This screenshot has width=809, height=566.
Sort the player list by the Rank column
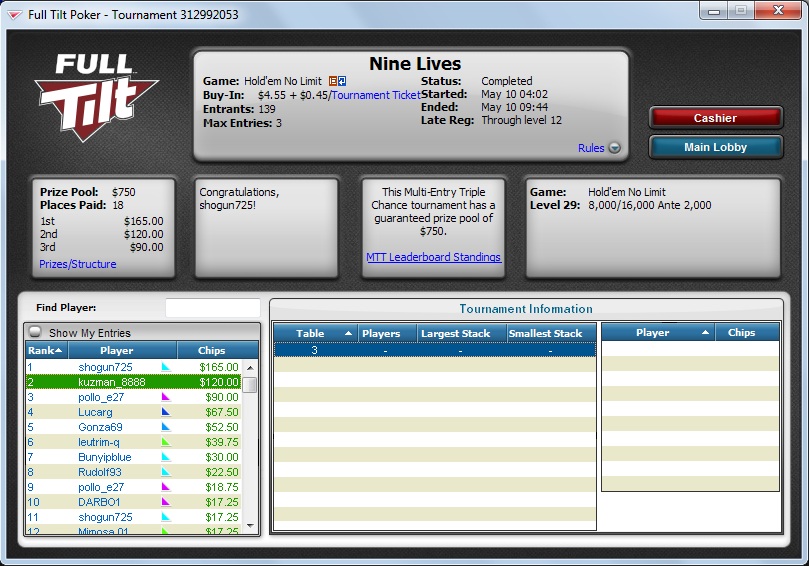tap(46, 350)
